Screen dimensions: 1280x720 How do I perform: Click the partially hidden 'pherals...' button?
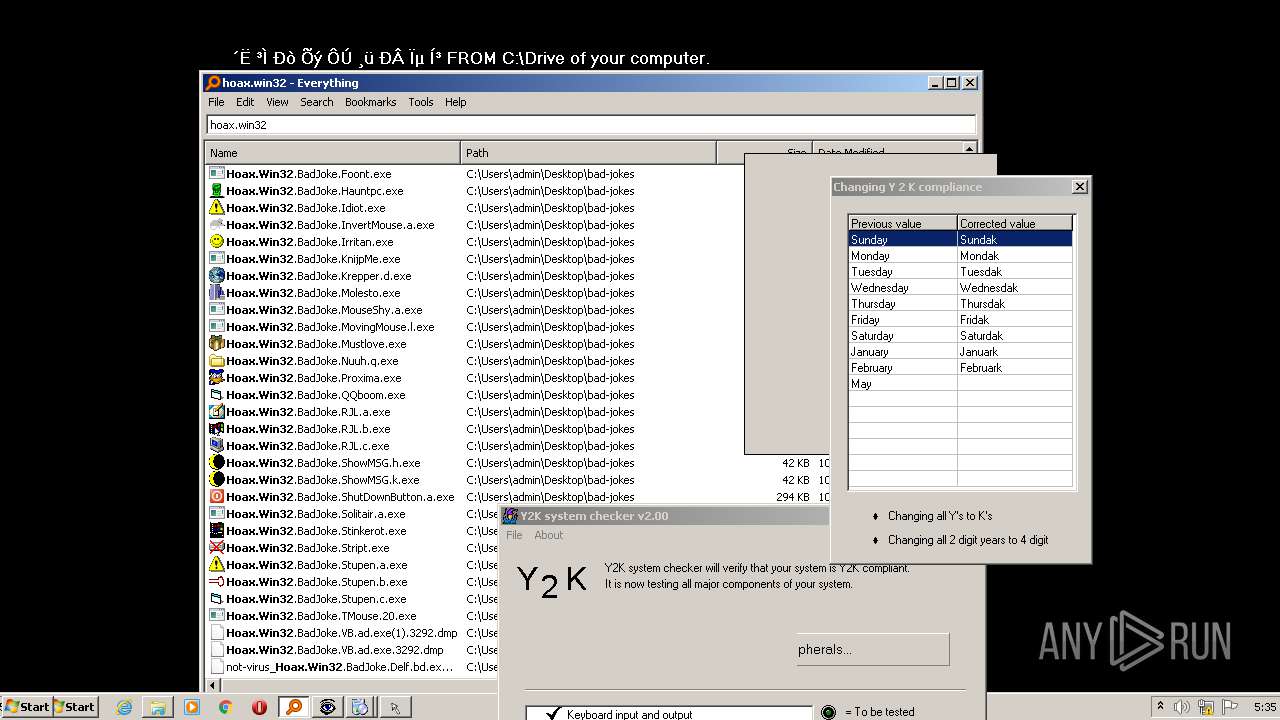point(872,649)
